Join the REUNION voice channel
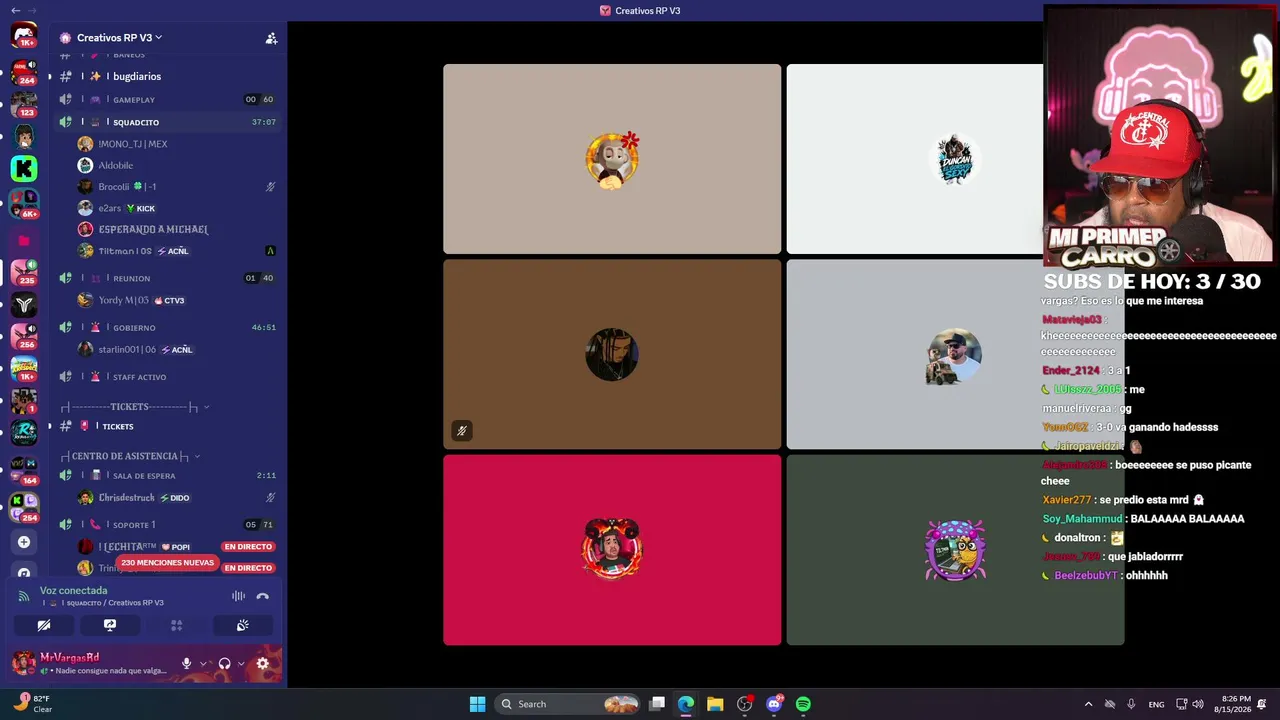Screen dimensions: 1280x720 click(x=168, y=278)
